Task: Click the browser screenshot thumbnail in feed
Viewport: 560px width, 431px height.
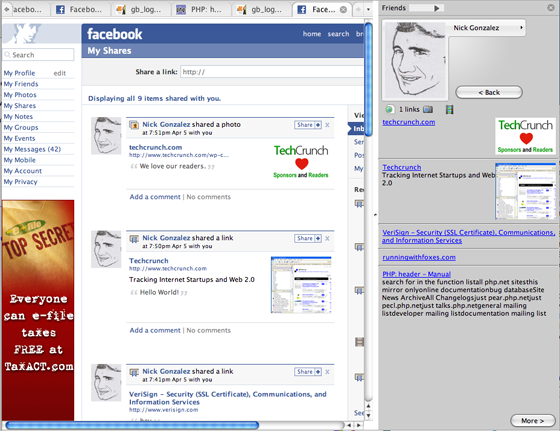Action: coord(301,285)
